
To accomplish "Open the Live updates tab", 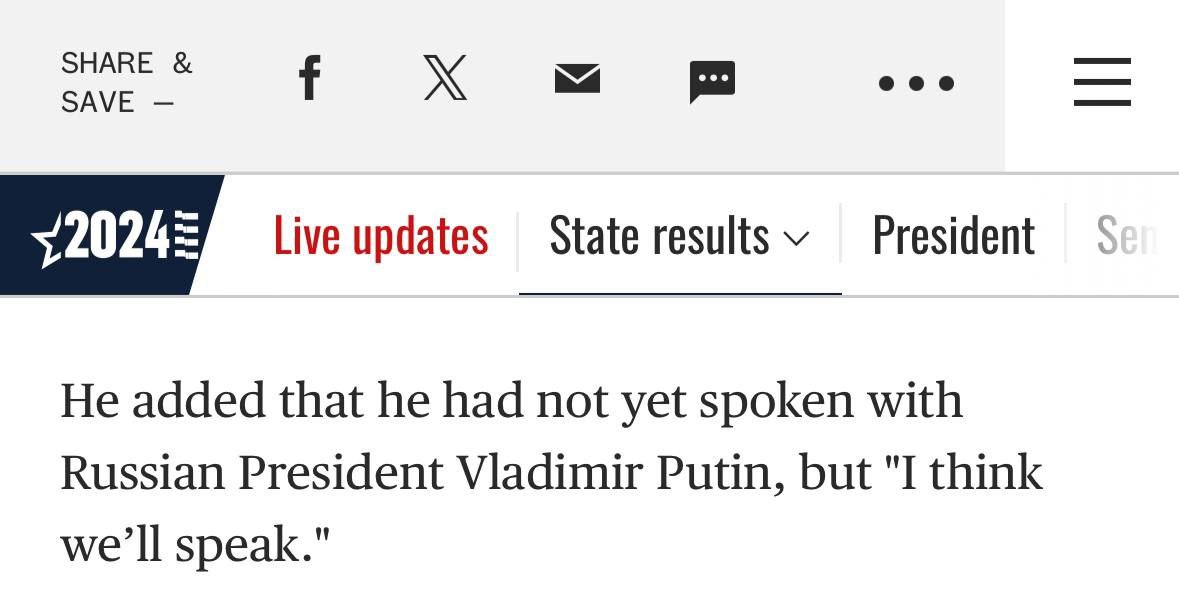I will [381, 237].
